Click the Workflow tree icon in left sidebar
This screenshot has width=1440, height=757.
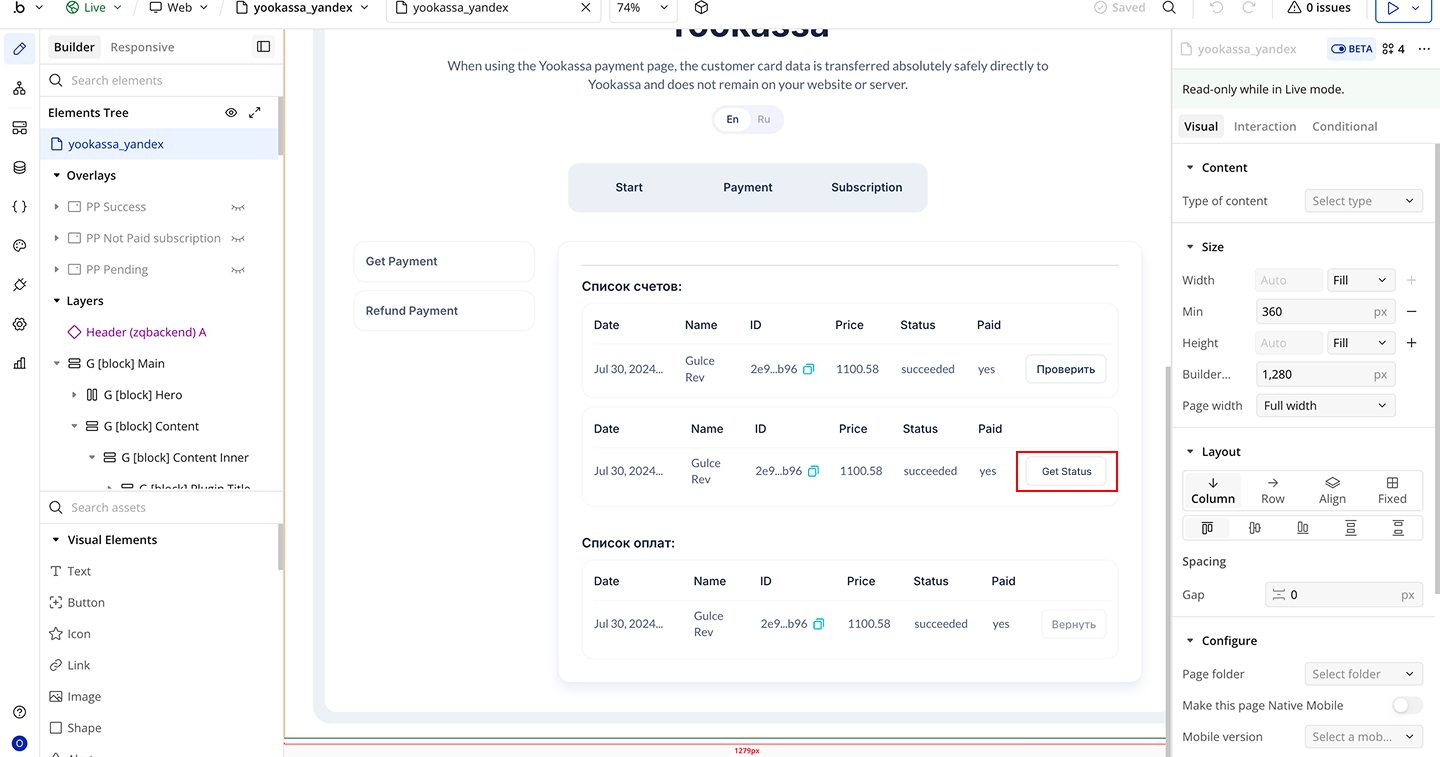[19, 89]
